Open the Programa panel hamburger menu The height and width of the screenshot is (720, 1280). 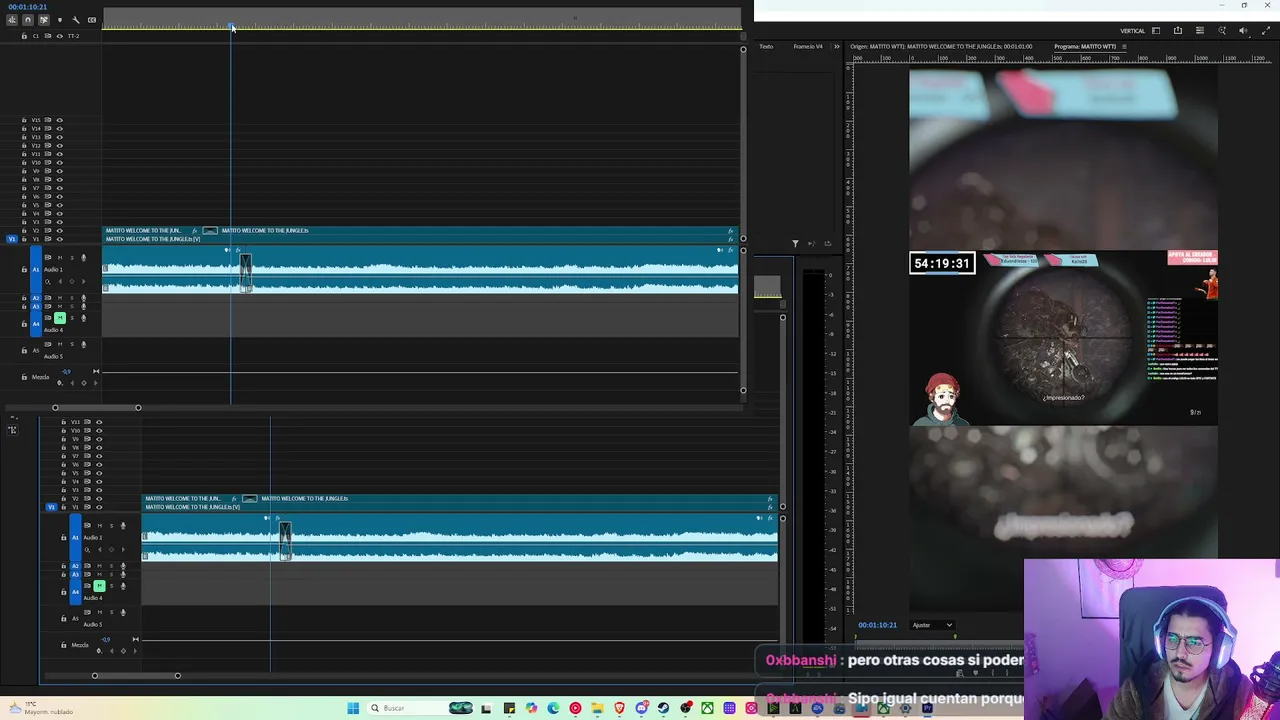1124,46
